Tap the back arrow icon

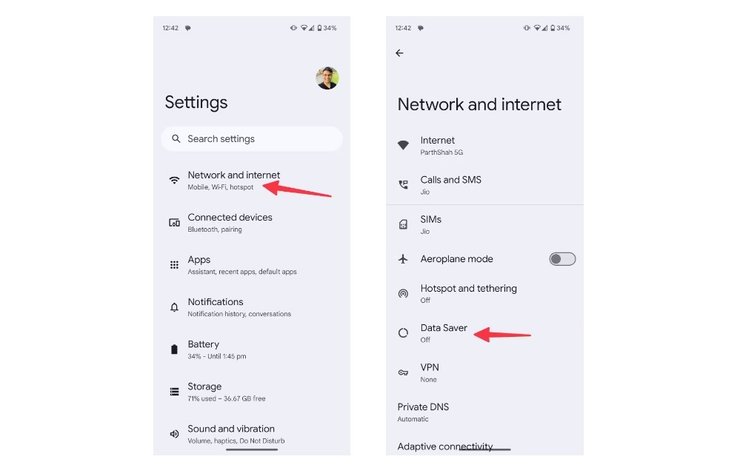399,53
